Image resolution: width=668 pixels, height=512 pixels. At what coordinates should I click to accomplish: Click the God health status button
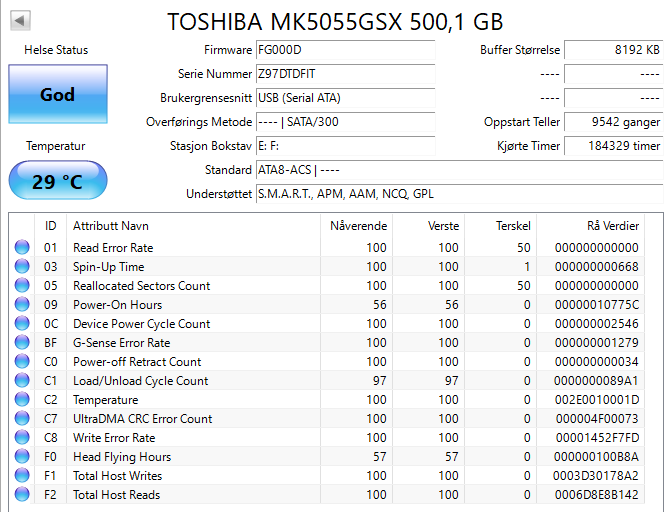pyautogui.click(x=58, y=94)
